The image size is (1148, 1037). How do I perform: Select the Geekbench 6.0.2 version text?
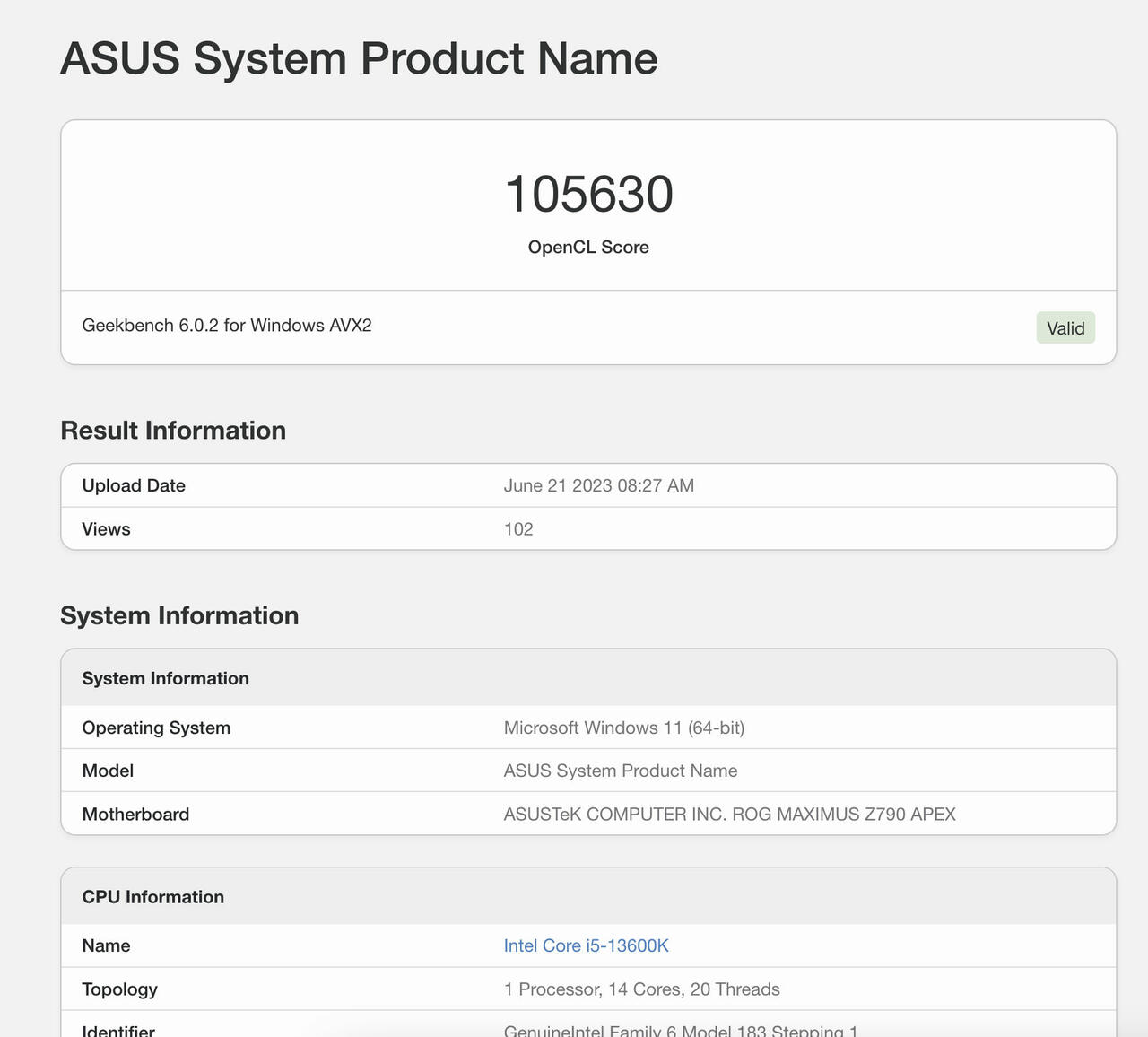[x=227, y=326]
